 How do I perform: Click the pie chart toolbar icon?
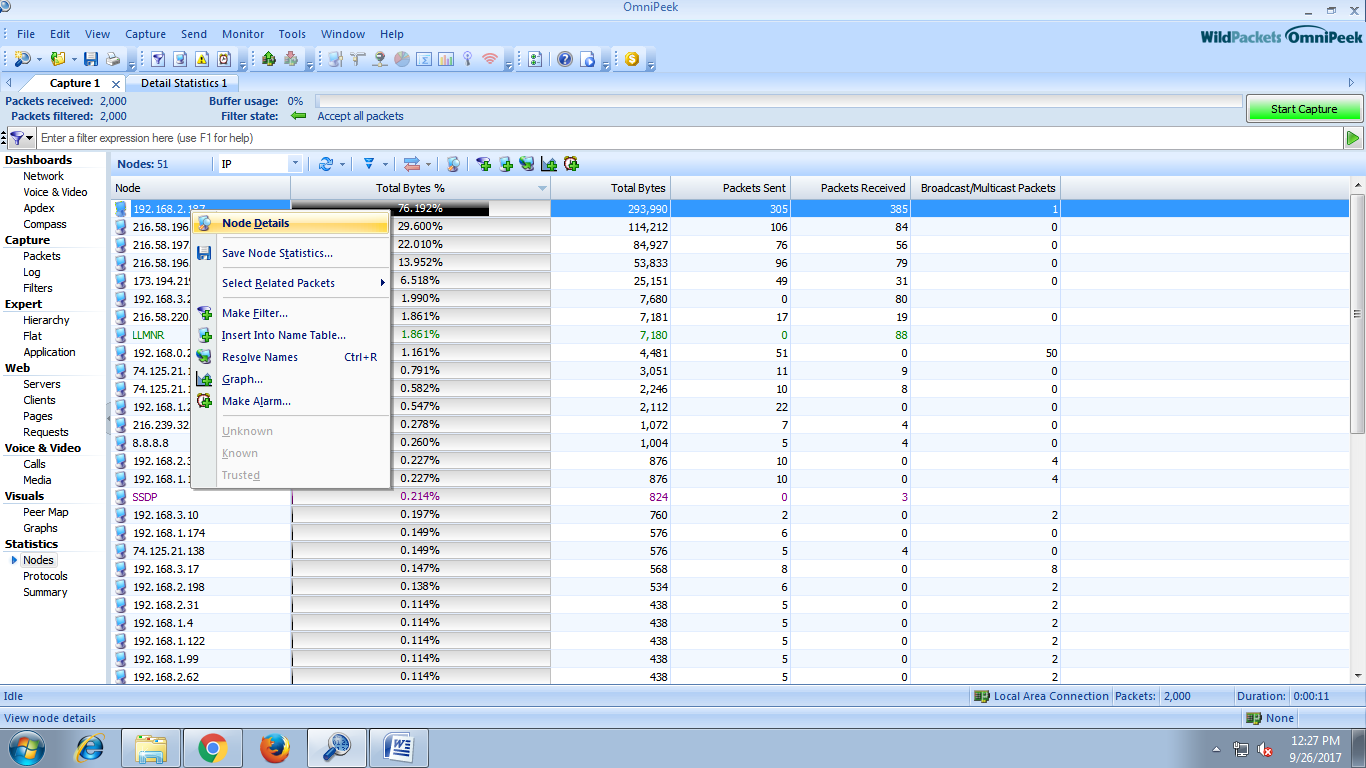coord(401,59)
